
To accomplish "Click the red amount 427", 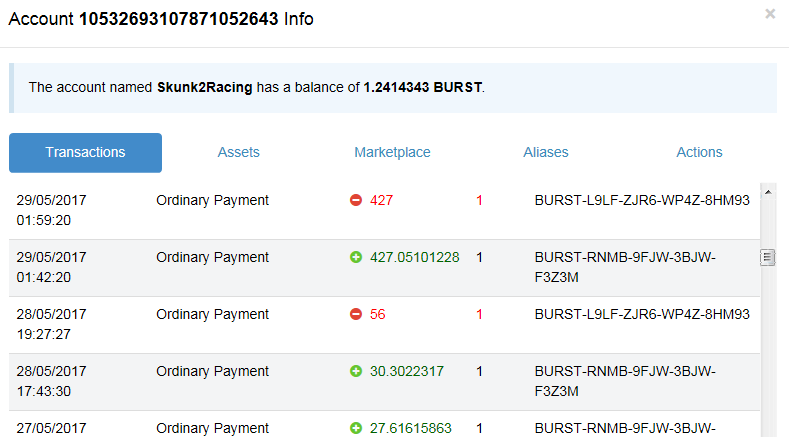I will tap(381, 200).
